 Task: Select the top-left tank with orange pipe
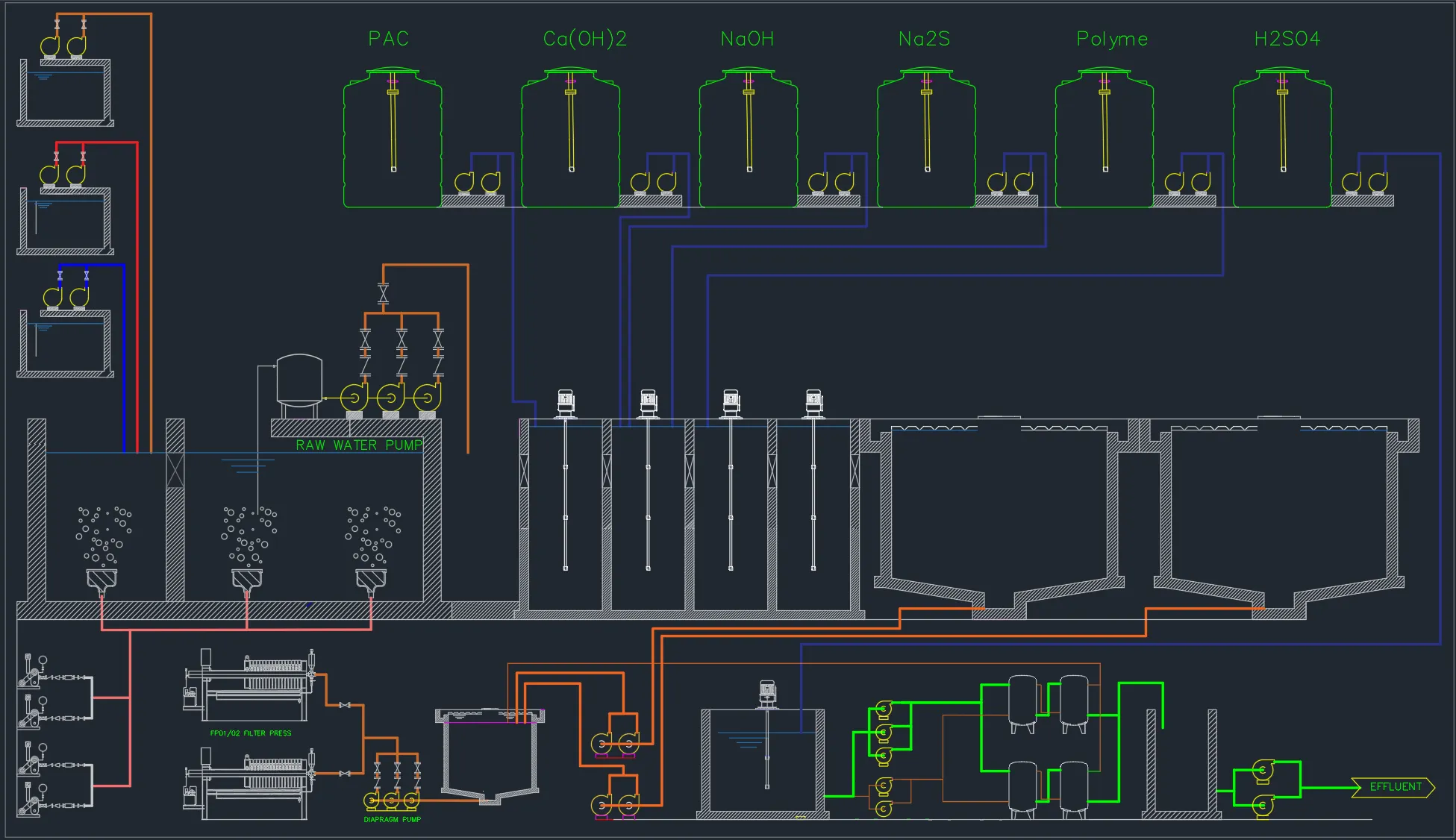(x=65, y=93)
